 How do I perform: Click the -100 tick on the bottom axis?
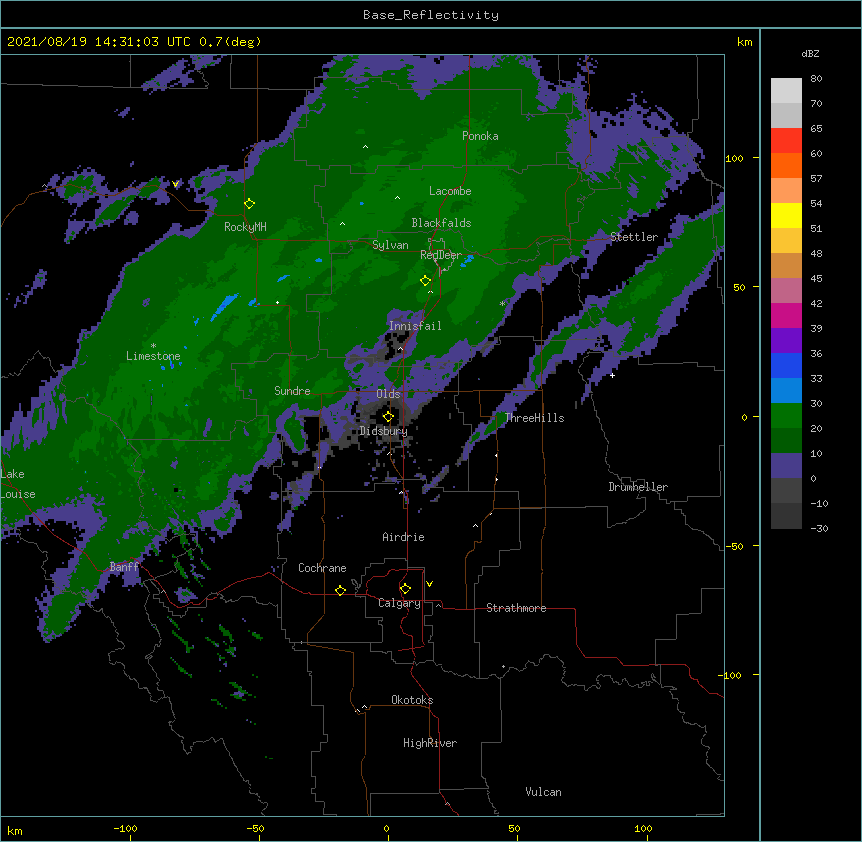pos(125,828)
